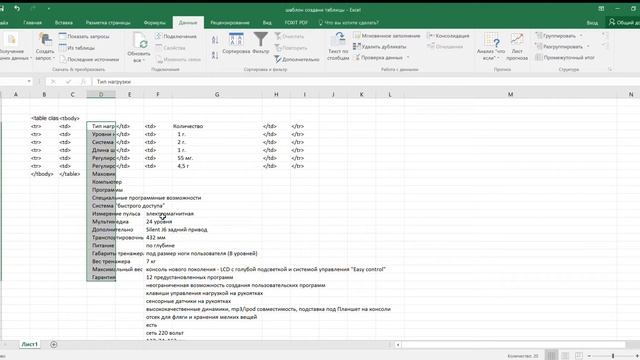Viewport: 640px width, 360px height.
Task: Expand the Quick Access Toolbar customize arrow
Action: coord(49,9)
